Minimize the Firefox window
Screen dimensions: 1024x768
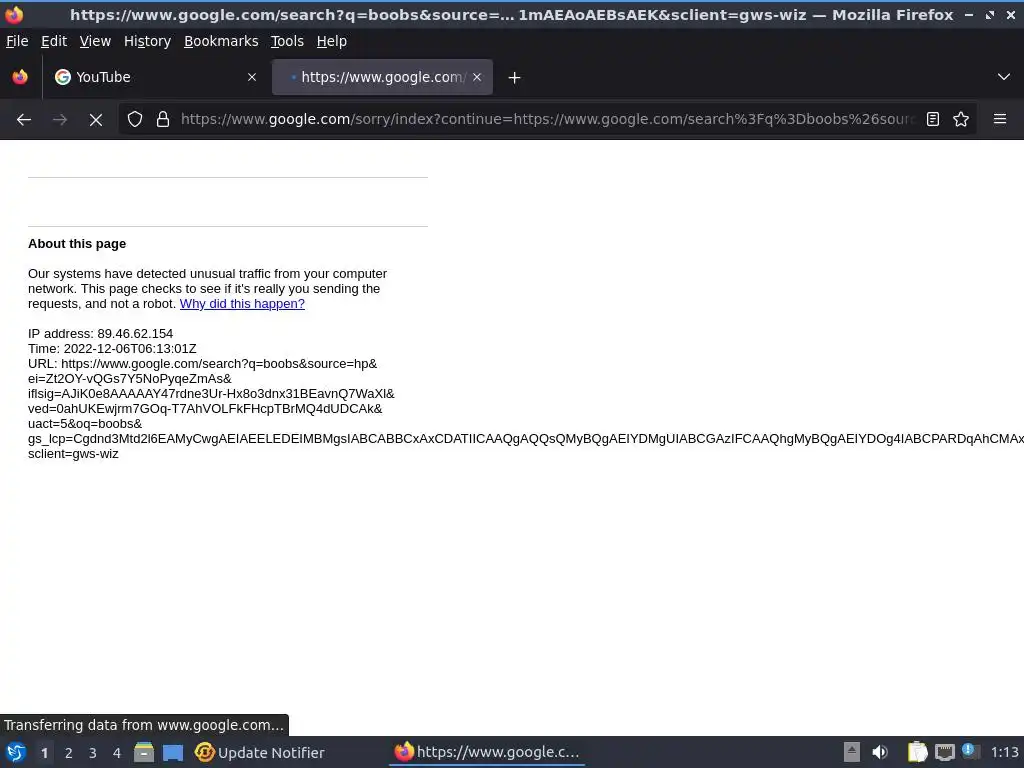coord(969,14)
